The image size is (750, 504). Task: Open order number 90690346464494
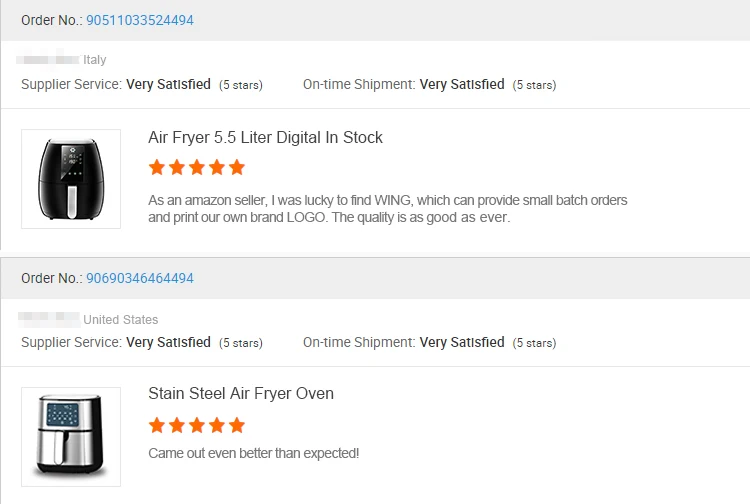pyautogui.click(x=140, y=278)
